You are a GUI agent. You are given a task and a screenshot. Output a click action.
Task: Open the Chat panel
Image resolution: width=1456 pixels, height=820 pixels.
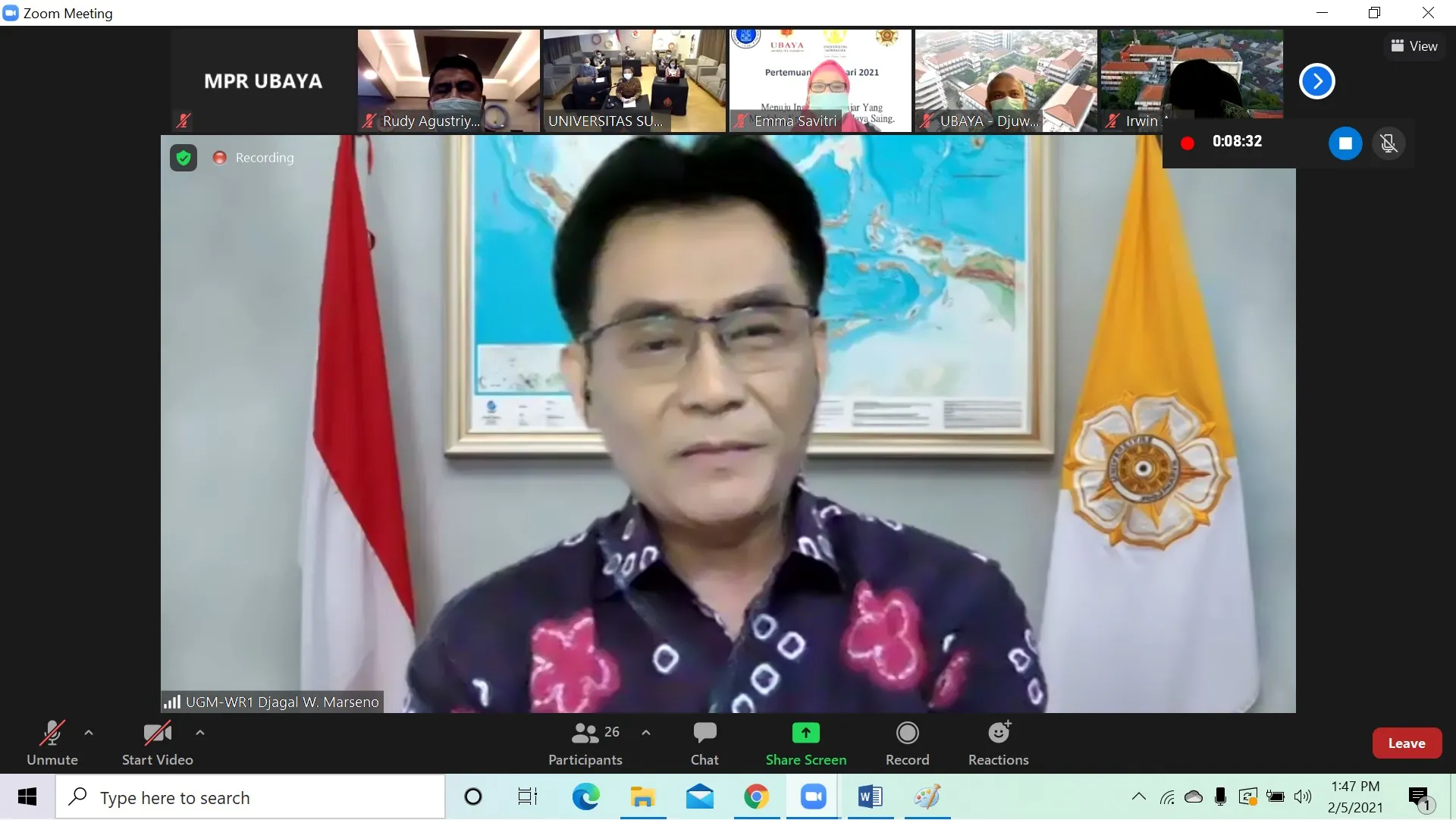[x=704, y=743]
